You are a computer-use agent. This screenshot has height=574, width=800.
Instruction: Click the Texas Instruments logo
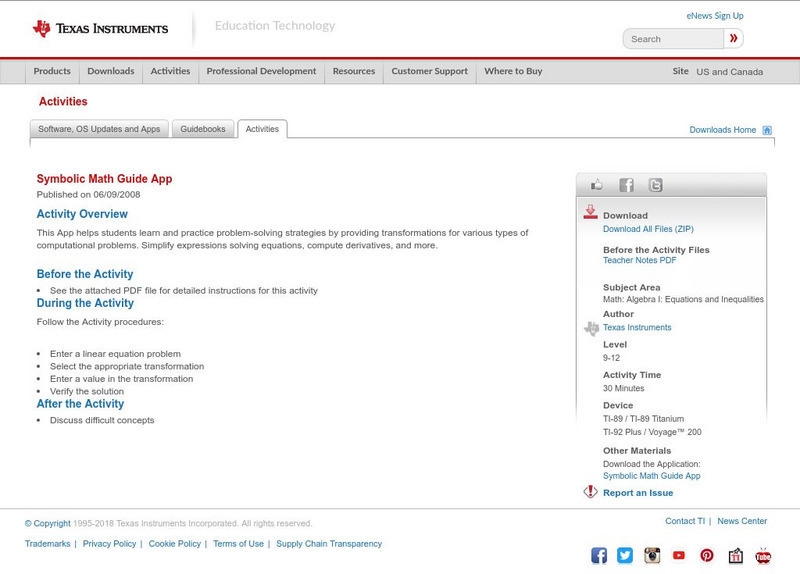(x=100, y=29)
